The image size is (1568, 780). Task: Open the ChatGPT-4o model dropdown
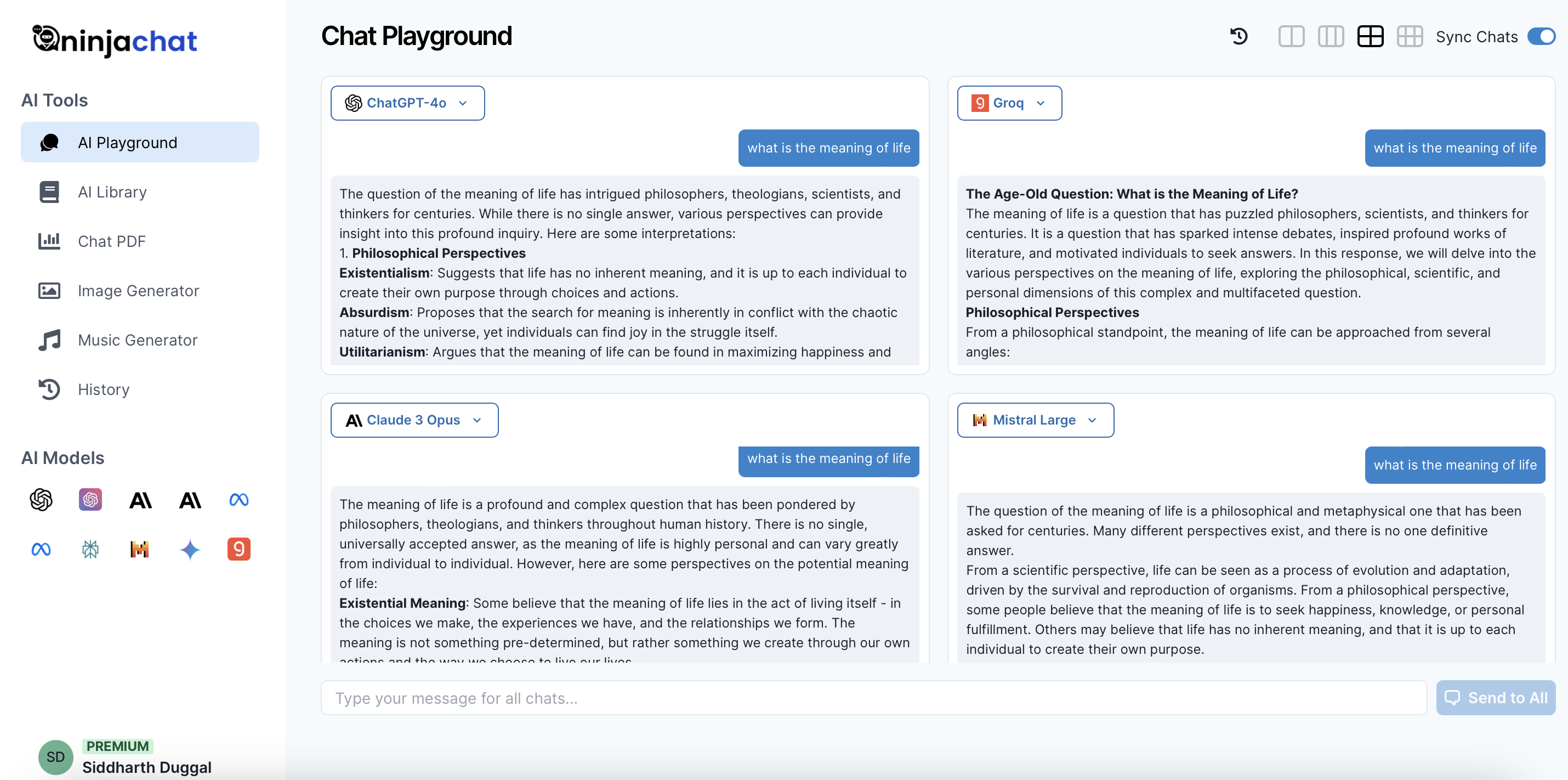(407, 103)
